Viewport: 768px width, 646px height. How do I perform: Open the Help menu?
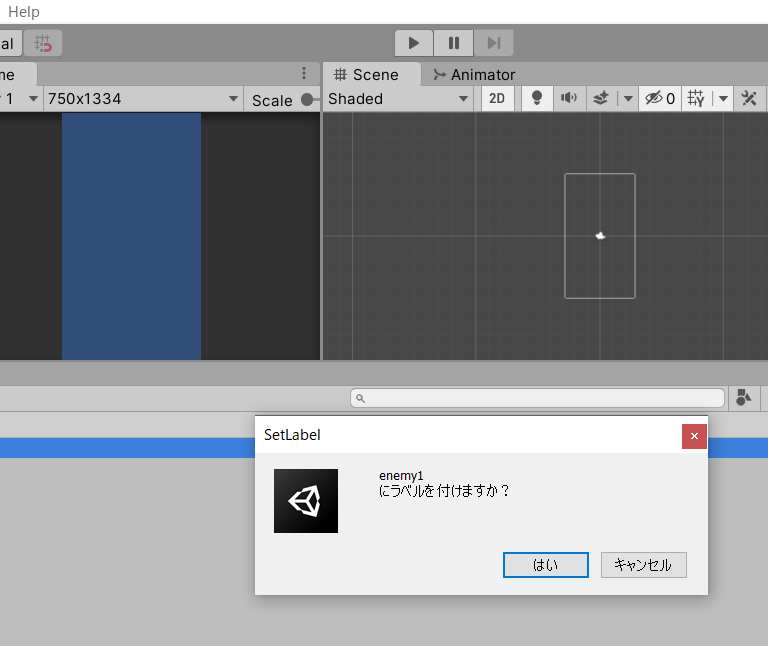24,12
